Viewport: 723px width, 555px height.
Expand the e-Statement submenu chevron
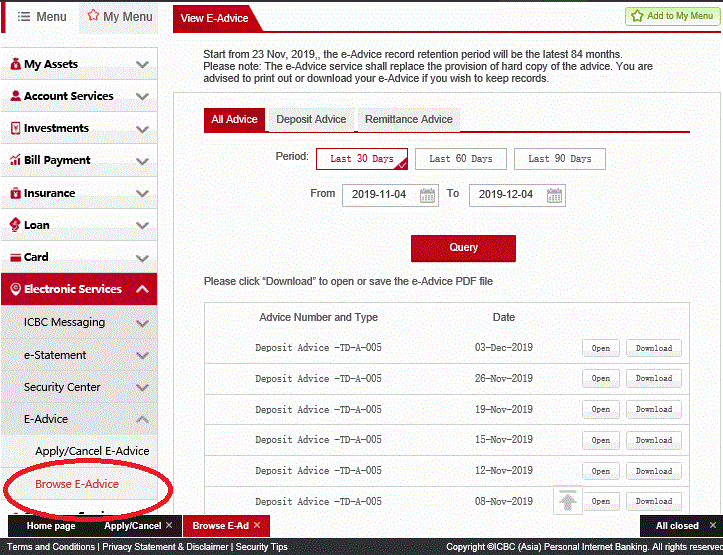click(142, 355)
